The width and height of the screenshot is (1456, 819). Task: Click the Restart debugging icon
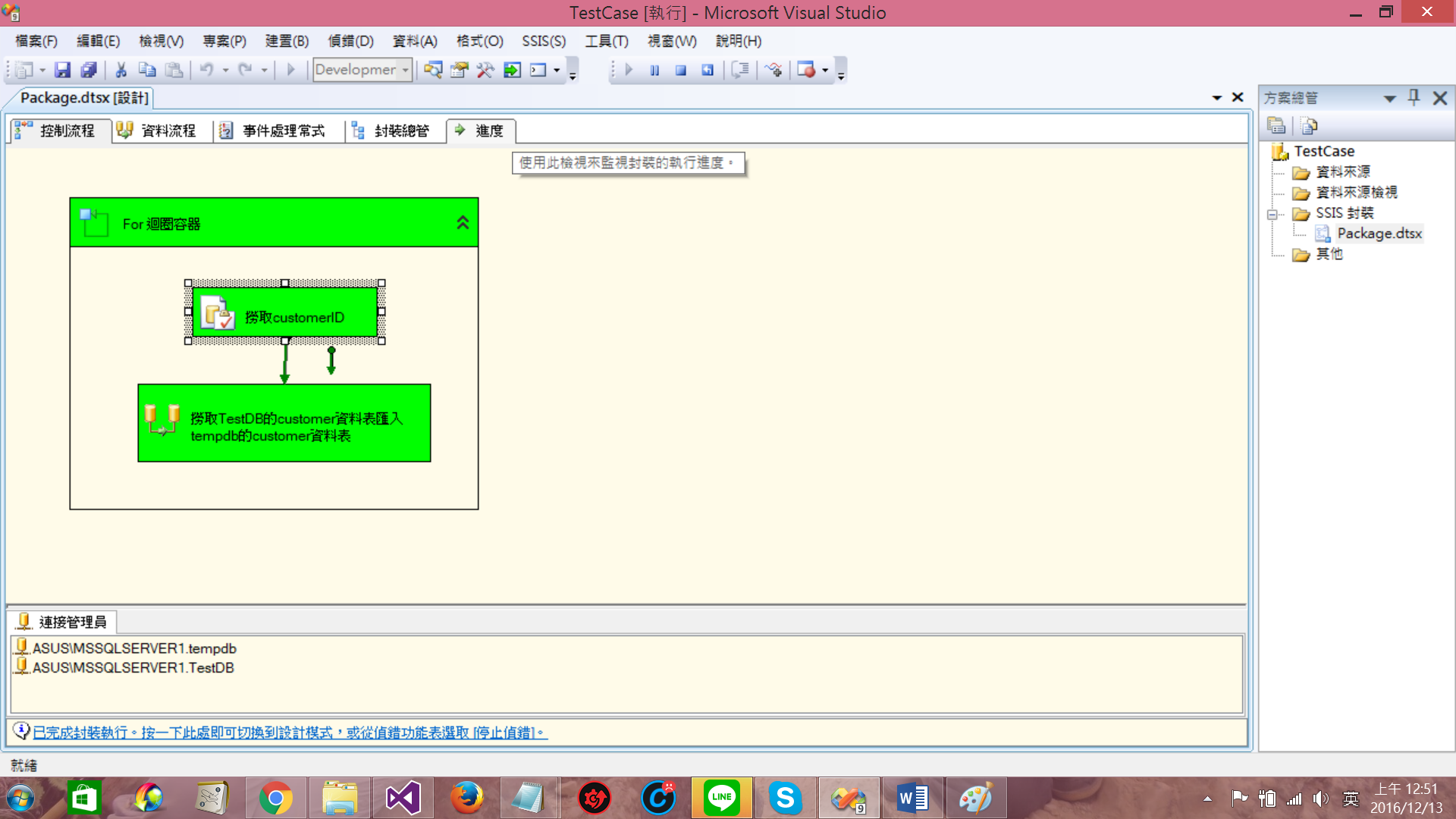click(708, 70)
